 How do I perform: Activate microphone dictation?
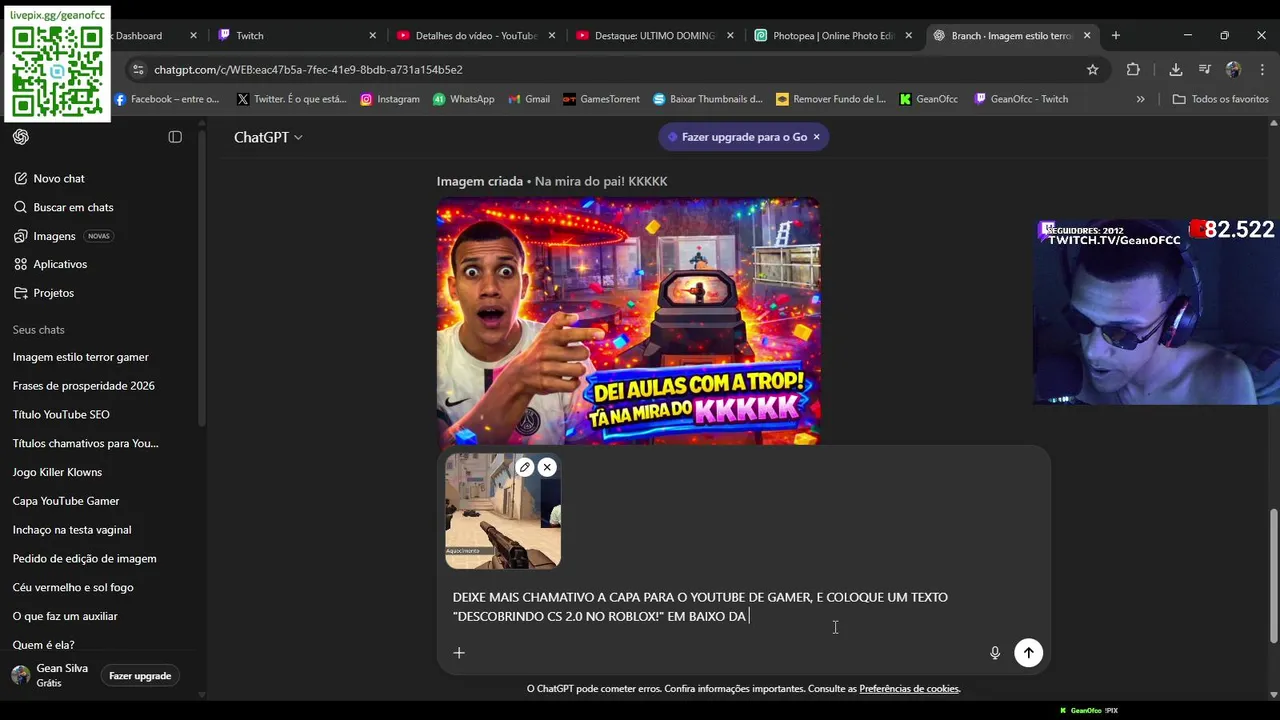pos(995,653)
